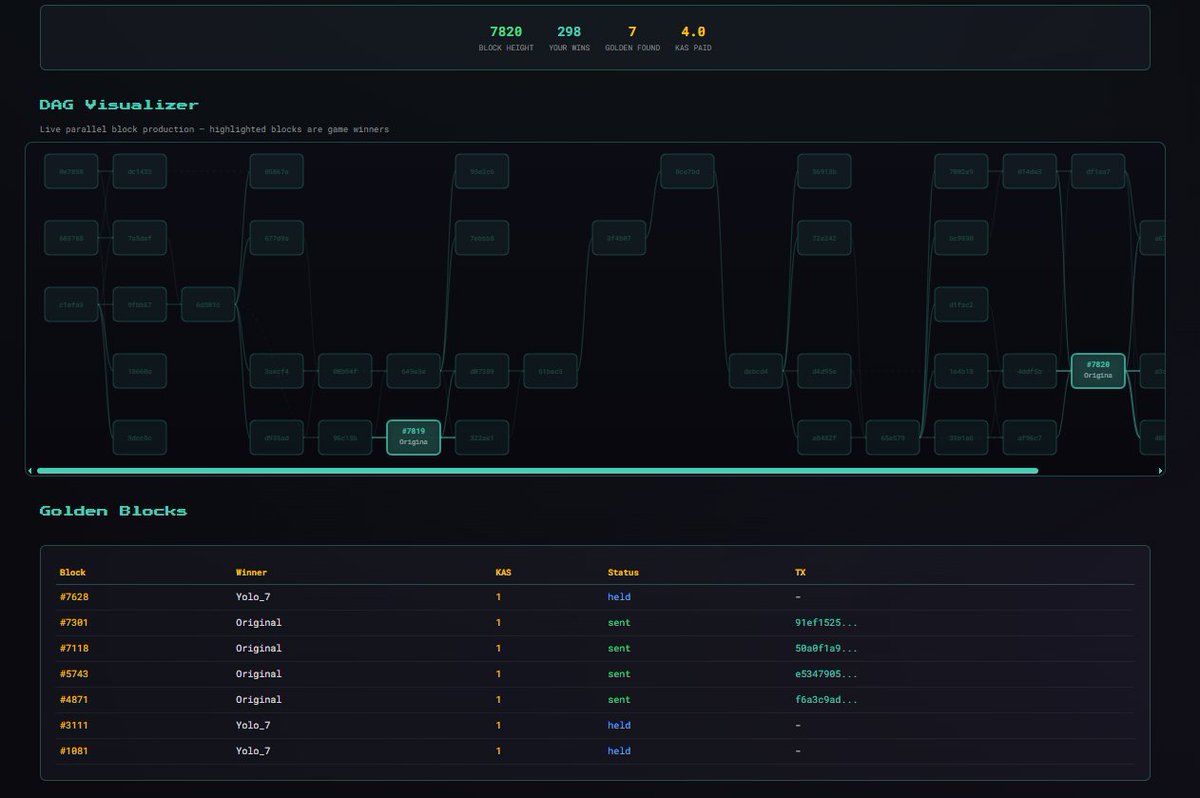
Task: Select highlighted DAG block #7819
Action: coord(413,437)
